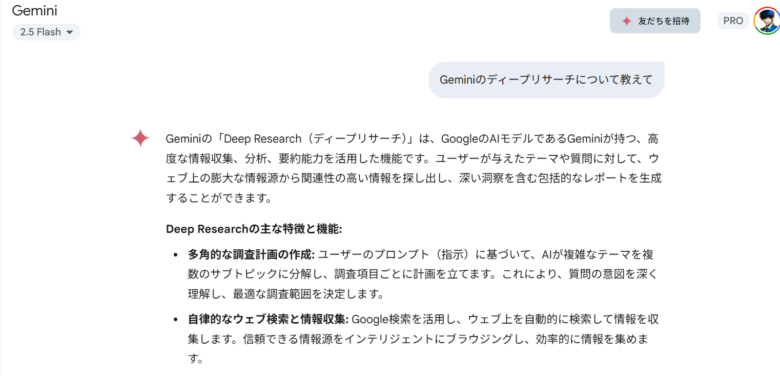Select the user prompt bubble about ディープリサーチ
This screenshot has height=376, width=780.
[546, 80]
